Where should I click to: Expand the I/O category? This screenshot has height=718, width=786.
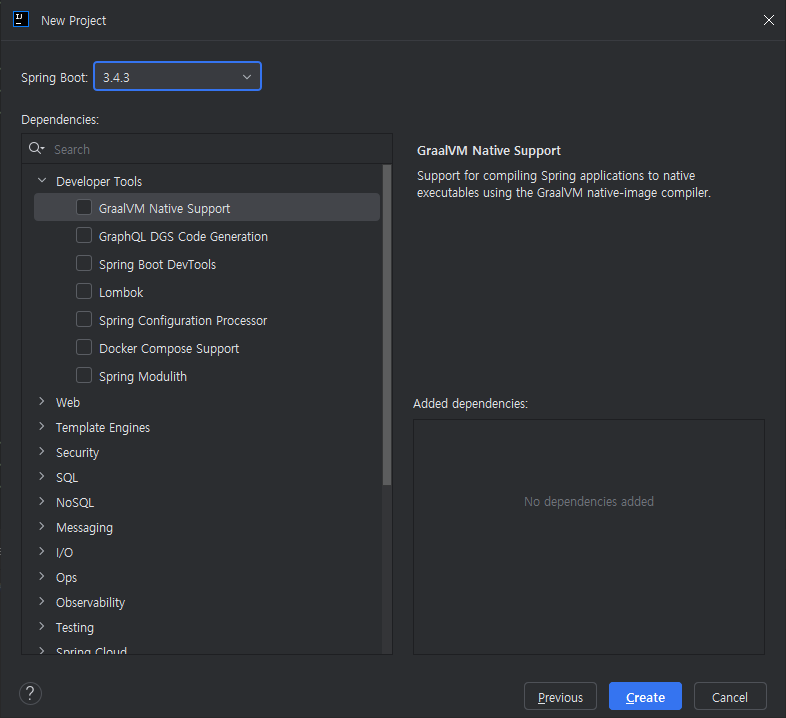tap(42, 552)
